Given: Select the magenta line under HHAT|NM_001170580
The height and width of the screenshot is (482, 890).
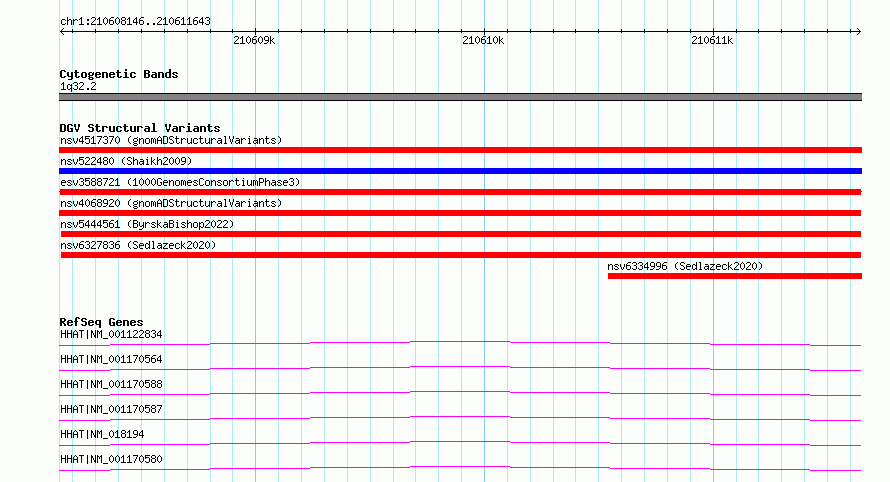Looking at the screenshot, I should click(x=460, y=468).
